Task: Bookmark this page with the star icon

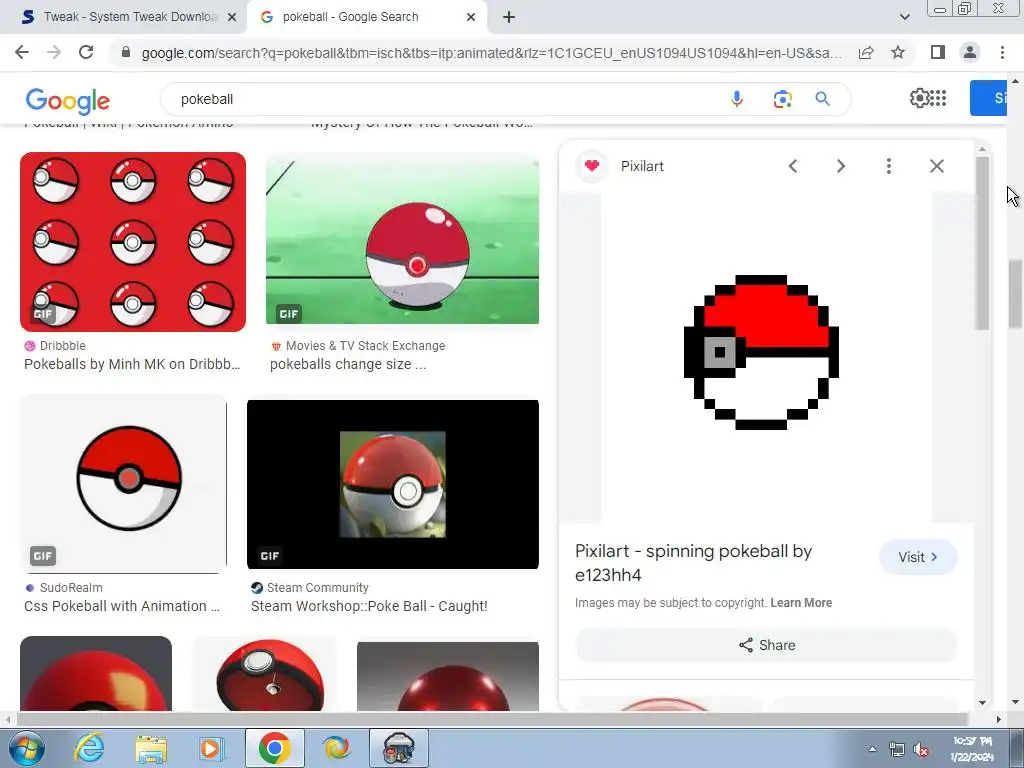Action: [x=898, y=52]
